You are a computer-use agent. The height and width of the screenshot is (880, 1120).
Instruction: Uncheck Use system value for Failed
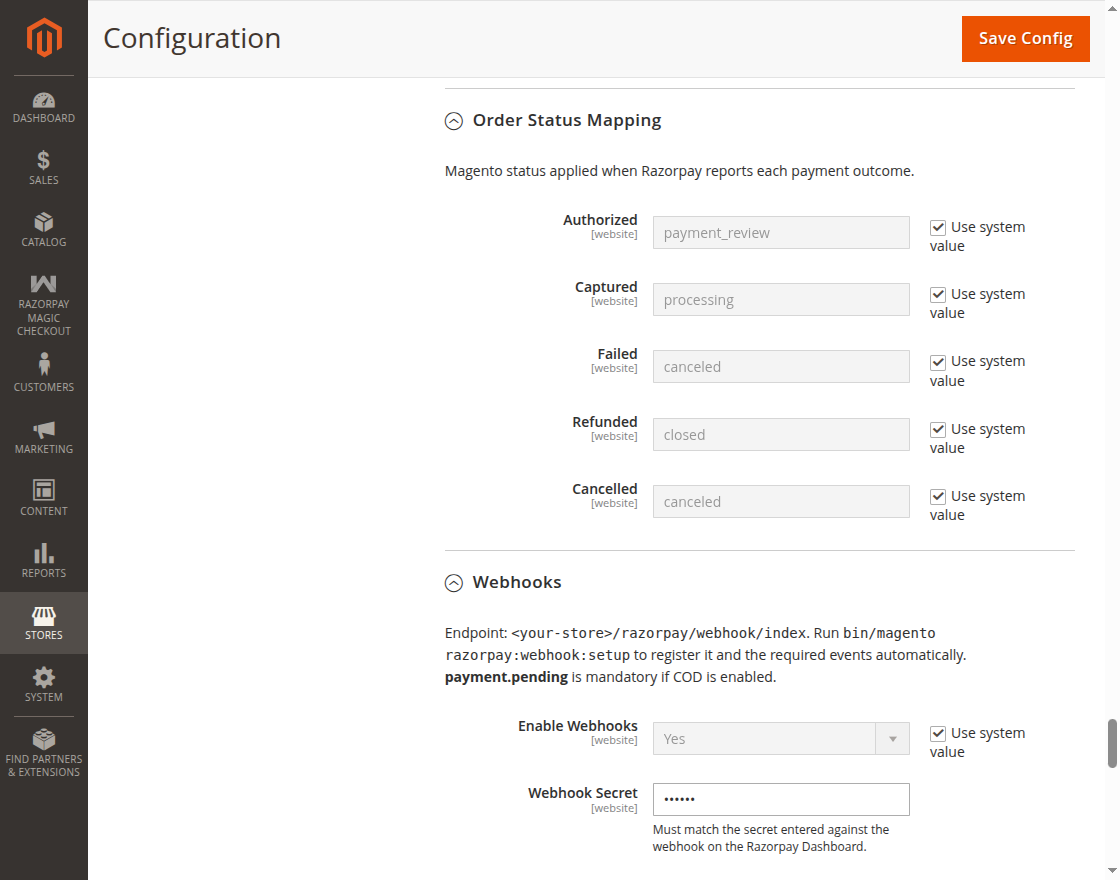tap(938, 362)
